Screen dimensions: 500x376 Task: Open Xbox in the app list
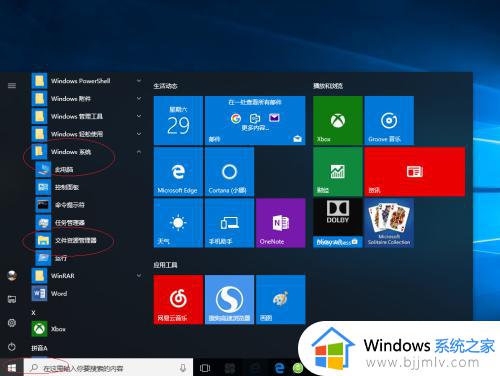coord(87,329)
